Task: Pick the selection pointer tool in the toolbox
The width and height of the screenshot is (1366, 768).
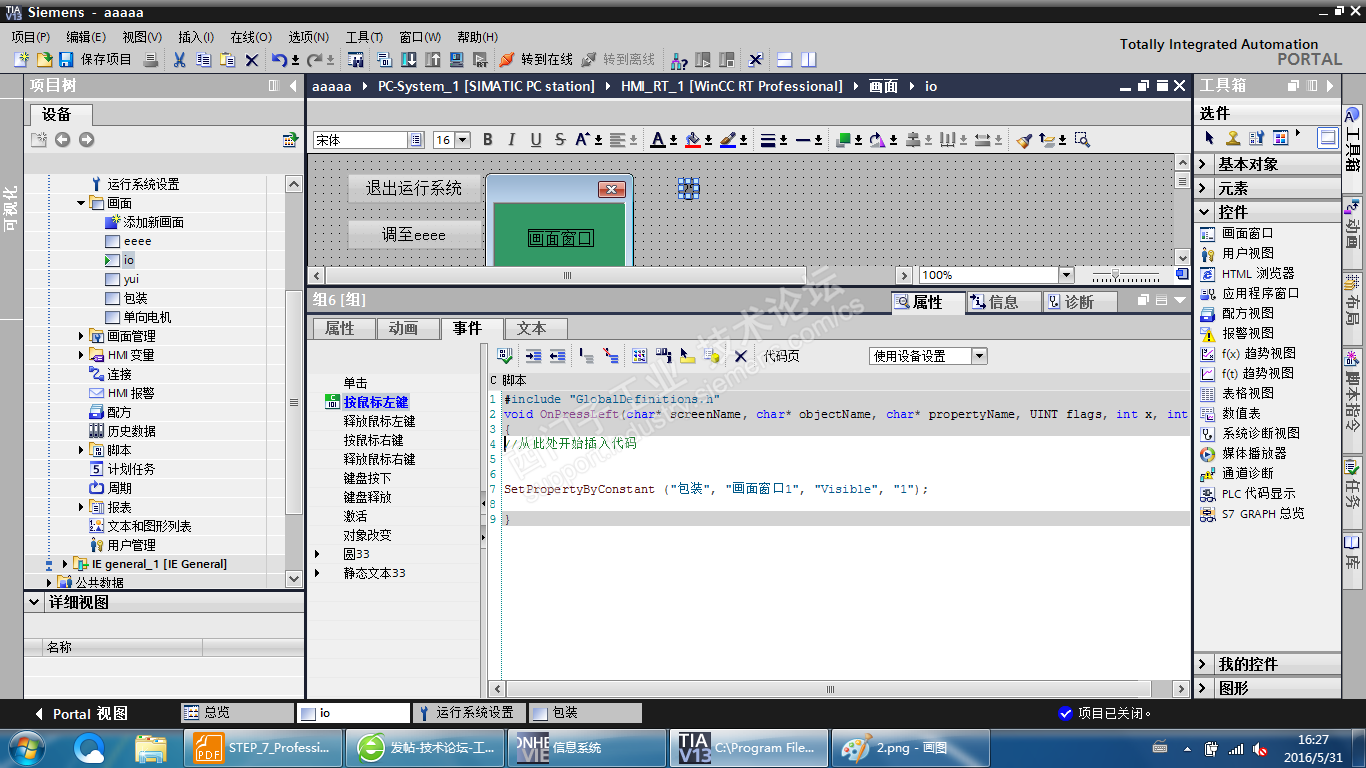Action: [x=1209, y=138]
